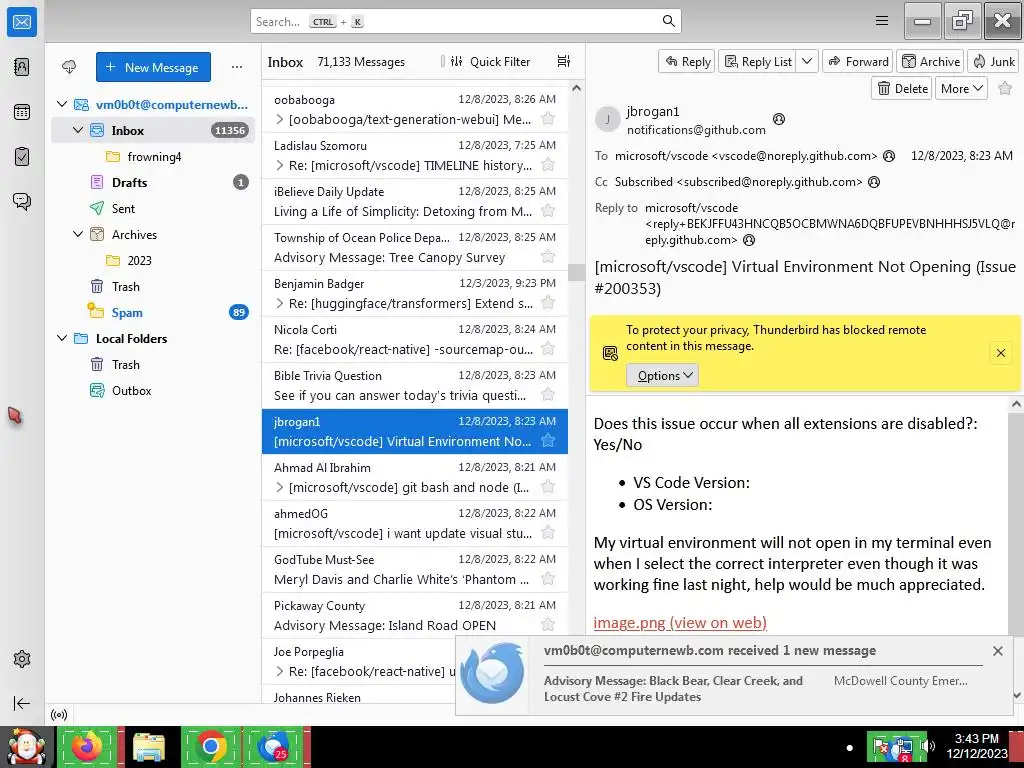Star the Nicola Corti message
The height and width of the screenshot is (768, 1024).
[548, 349]
